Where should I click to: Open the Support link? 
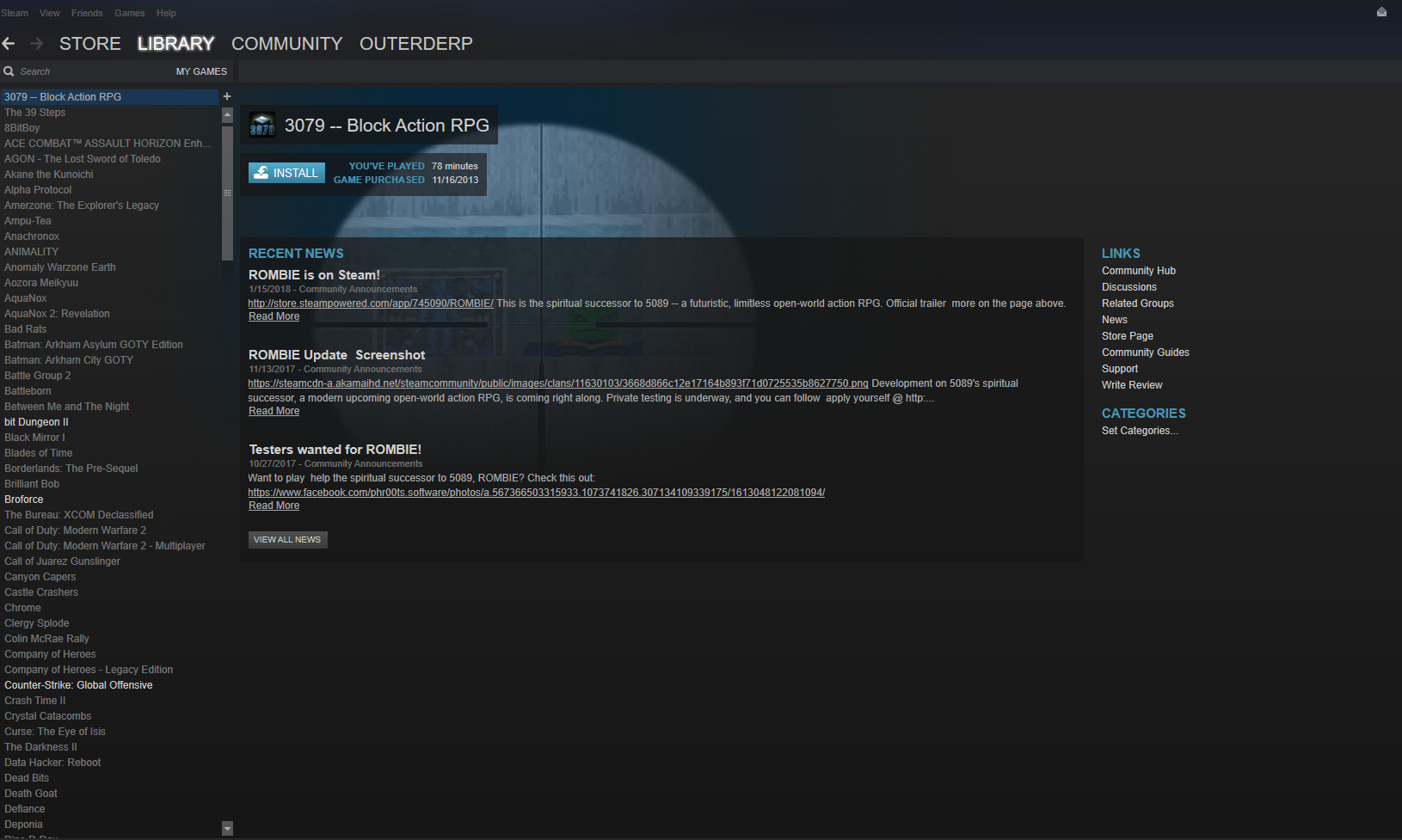(1120, 369)
